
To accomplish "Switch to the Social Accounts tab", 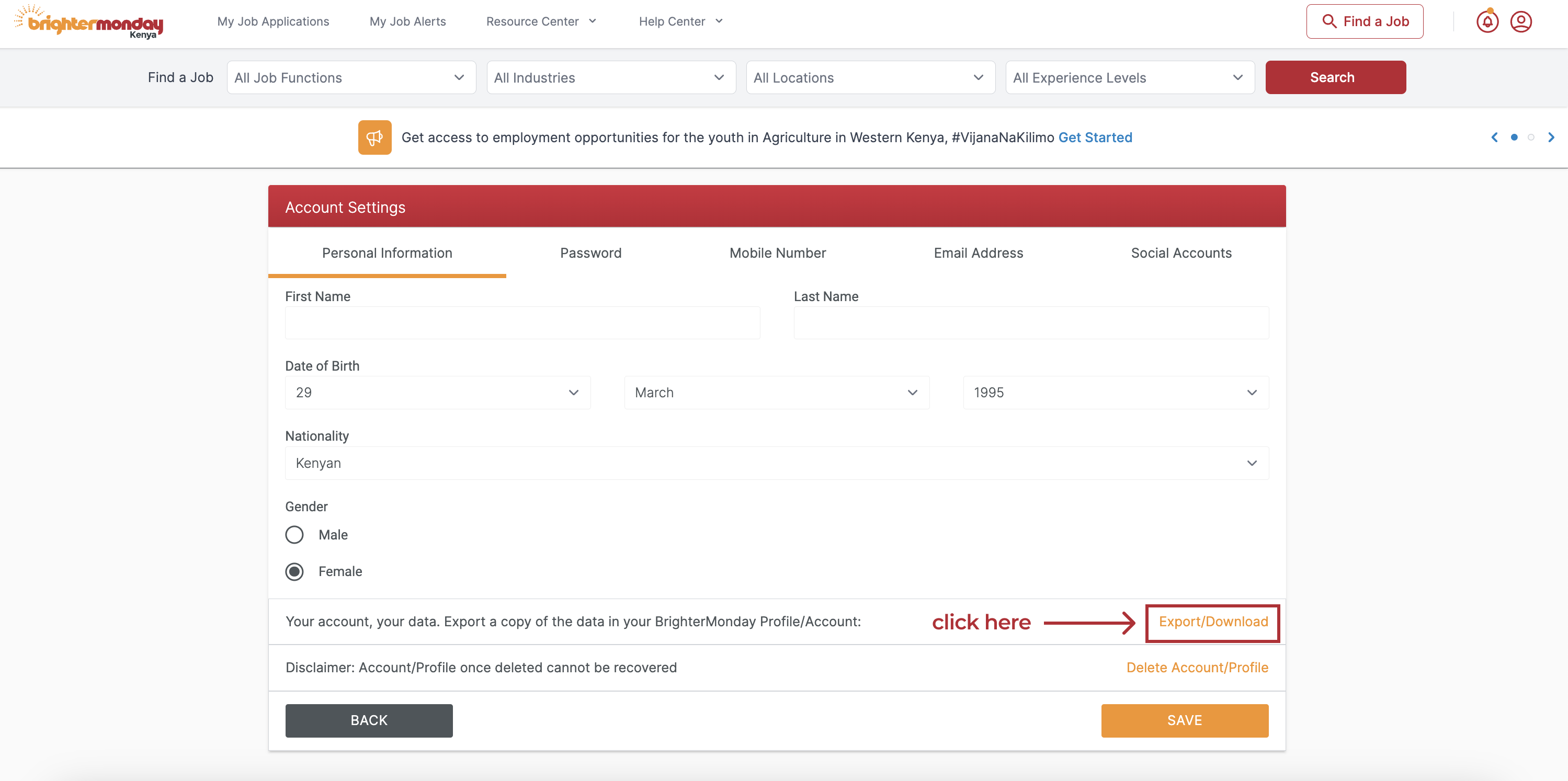I will coord(1181,253).
